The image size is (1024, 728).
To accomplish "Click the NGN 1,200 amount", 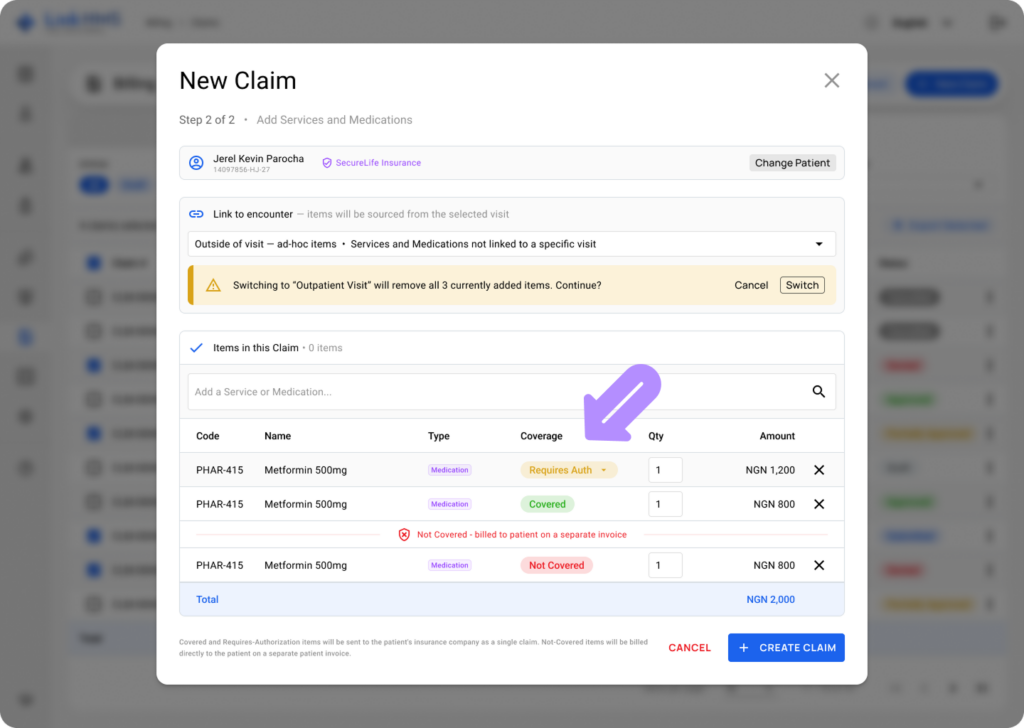I will click(x=770, y=470).
